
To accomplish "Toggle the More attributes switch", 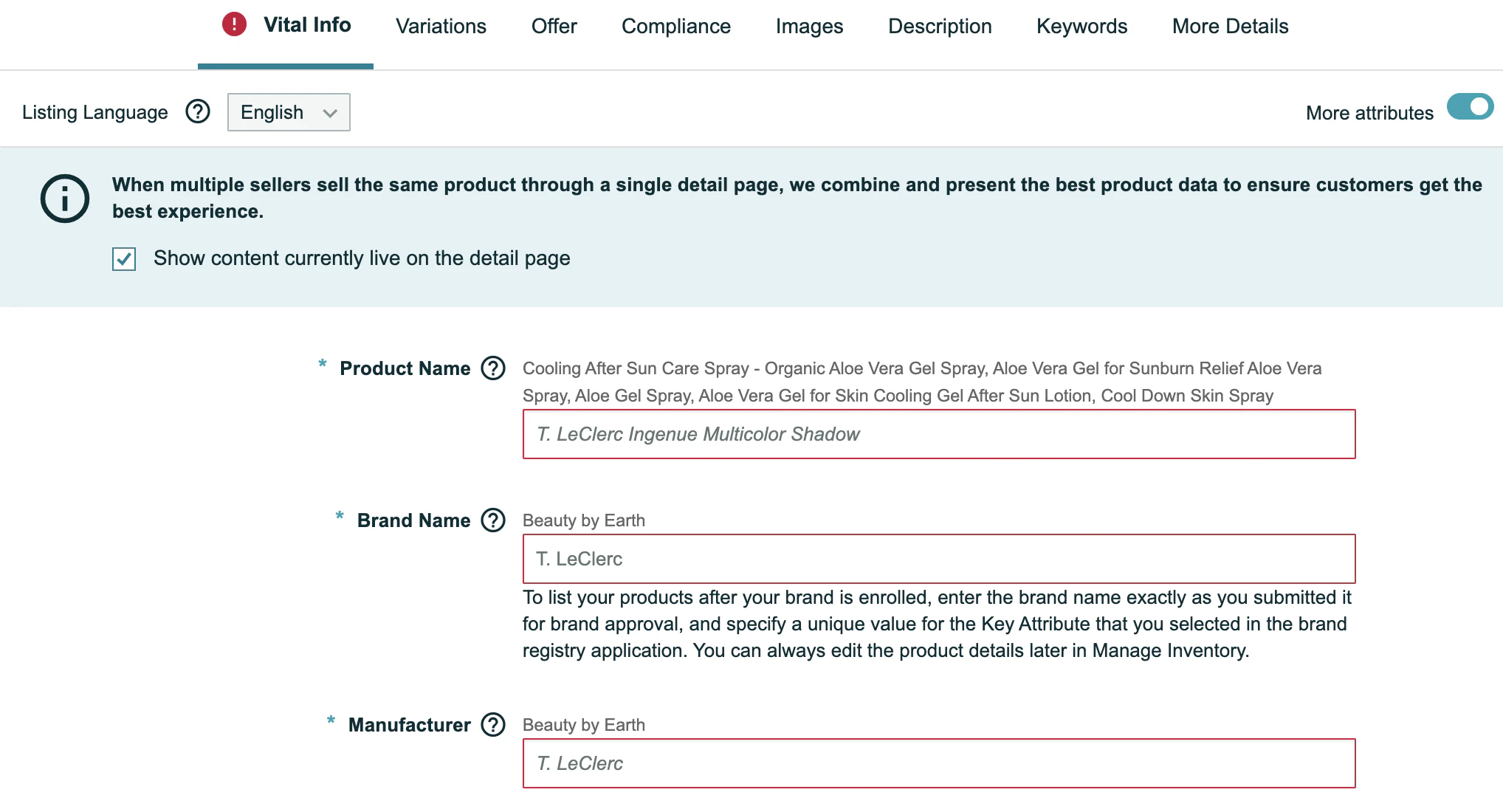I will click(1470, 108).
